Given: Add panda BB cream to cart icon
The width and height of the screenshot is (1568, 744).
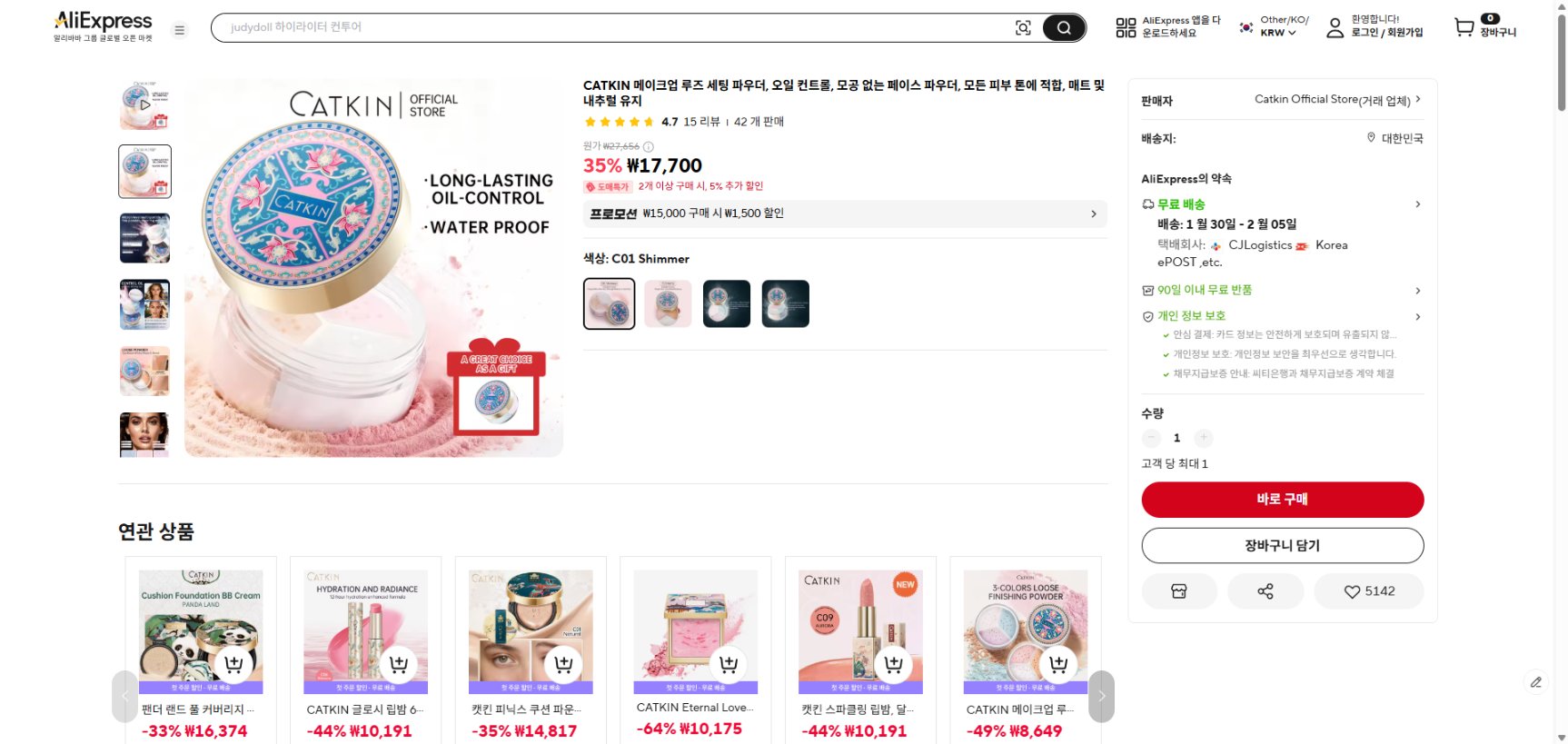Looking at the screenshot, I should [x=233, y=664].
